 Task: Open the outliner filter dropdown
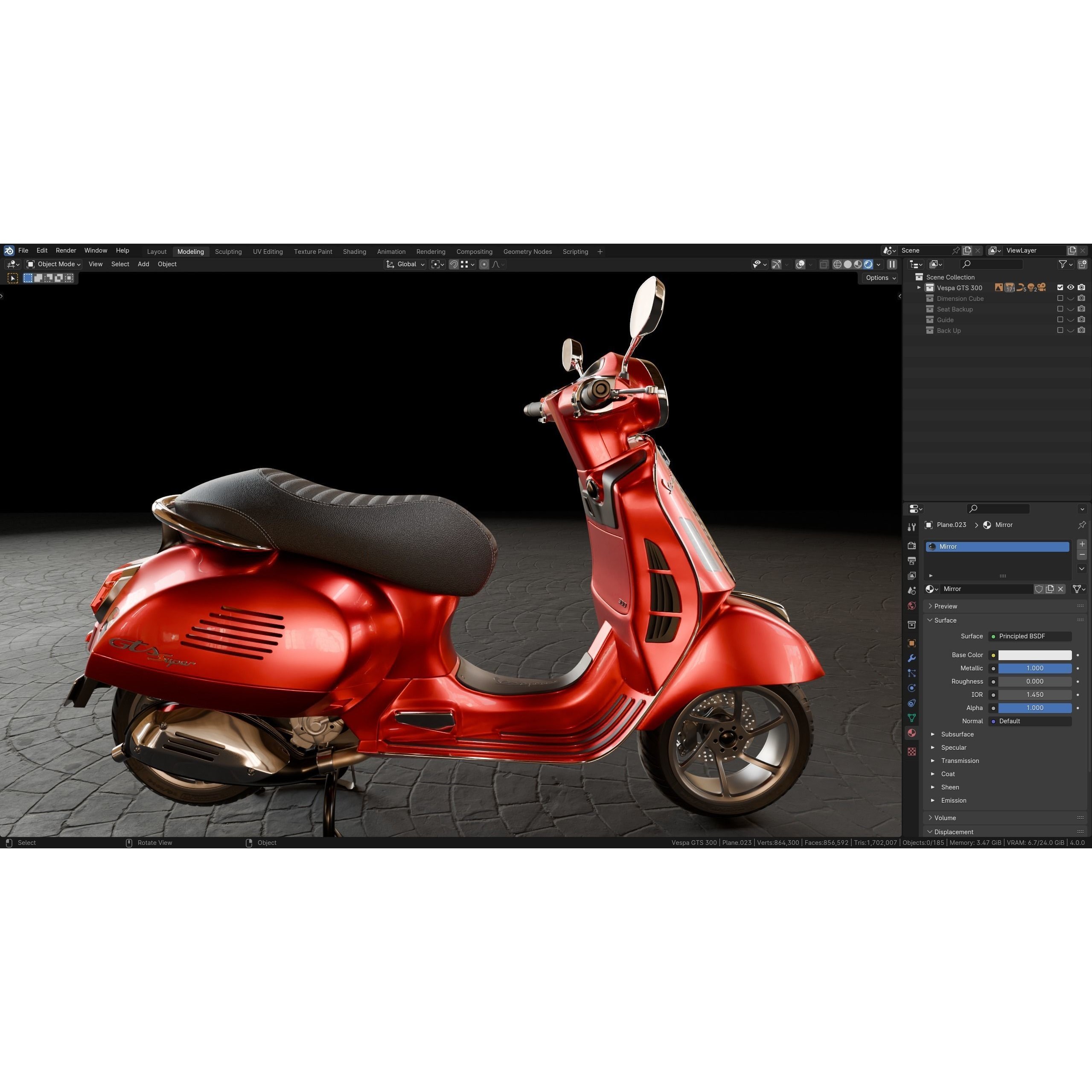point(1066,264)
